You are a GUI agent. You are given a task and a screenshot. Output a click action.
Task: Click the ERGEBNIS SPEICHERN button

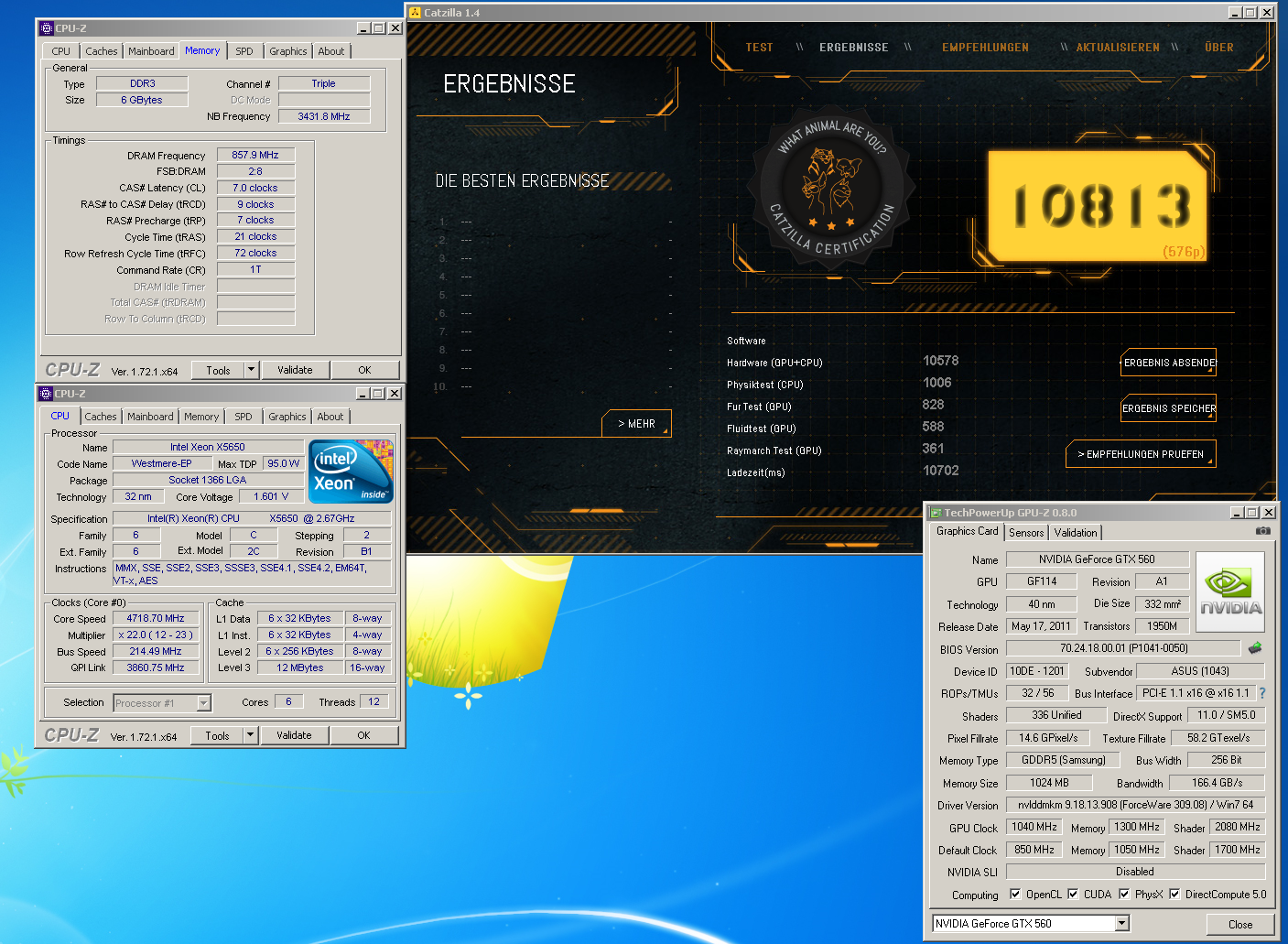coord(1169,408)
